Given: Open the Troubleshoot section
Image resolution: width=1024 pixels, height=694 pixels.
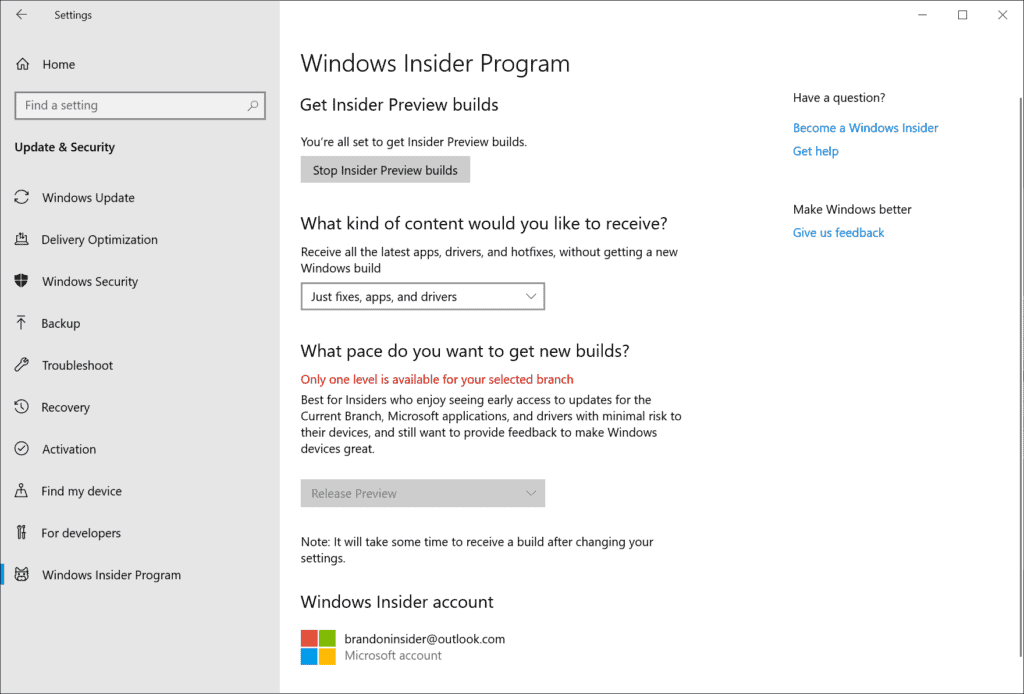Looking at the screenshot, I should pyautogui.click(x=76, y=365).
